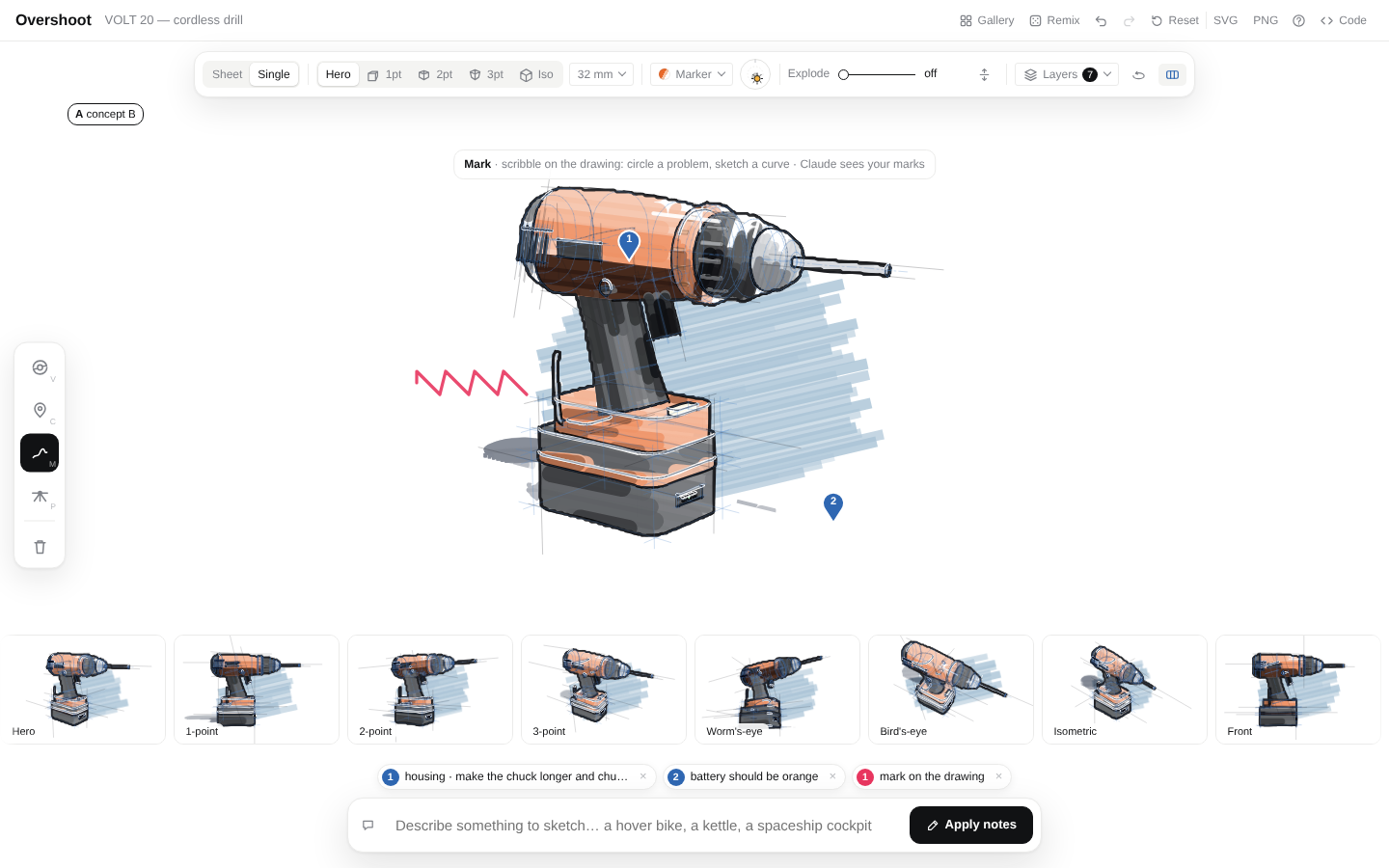
Task: Toggle the compare split-view icon
Action: [x=1172, y=74]
